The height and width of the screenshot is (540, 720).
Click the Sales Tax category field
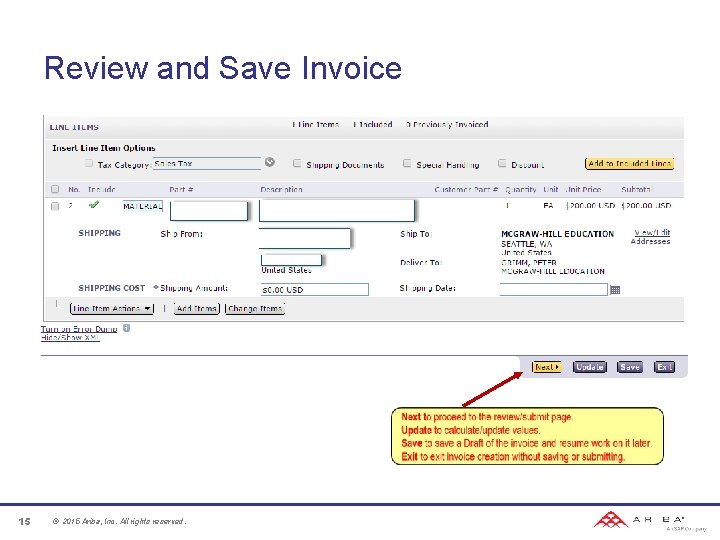tap(207, 163)
